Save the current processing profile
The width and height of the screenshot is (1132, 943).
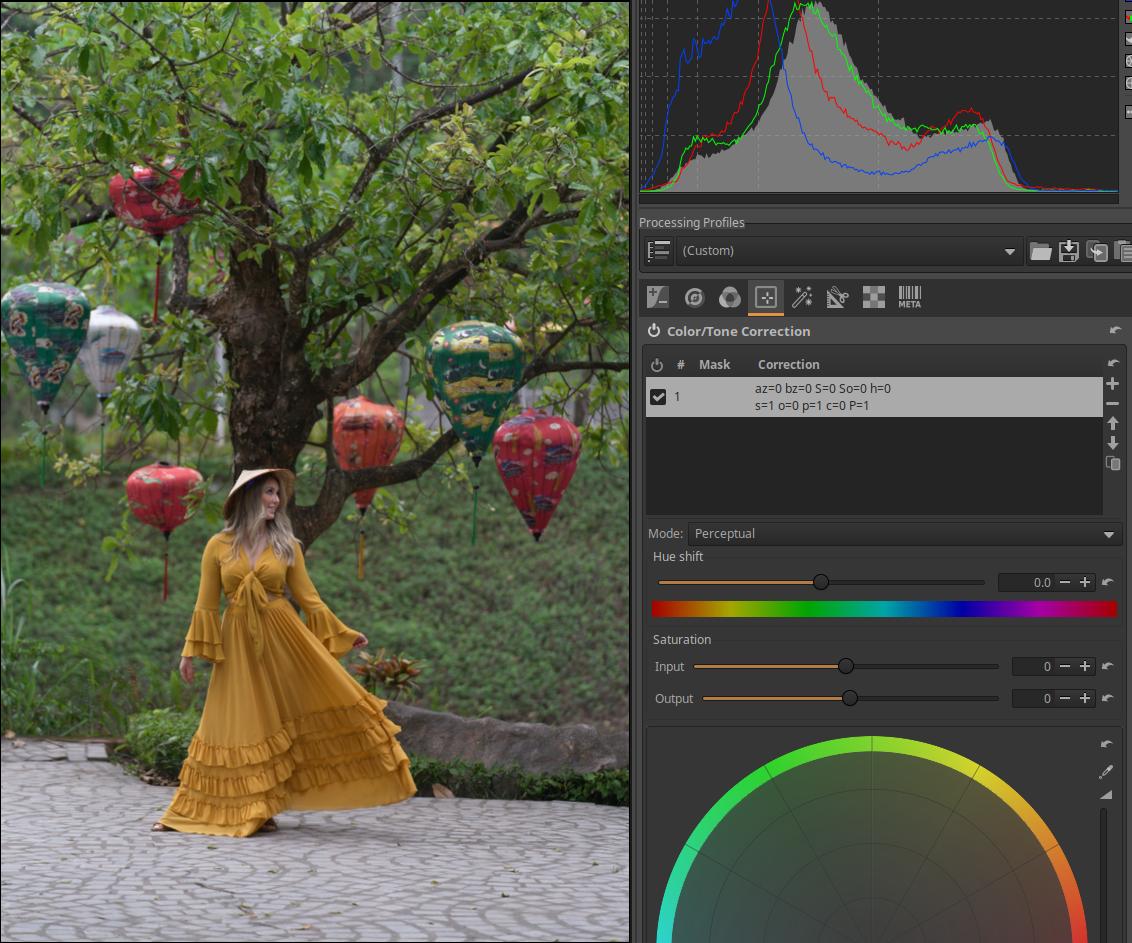click(1069, 251)
